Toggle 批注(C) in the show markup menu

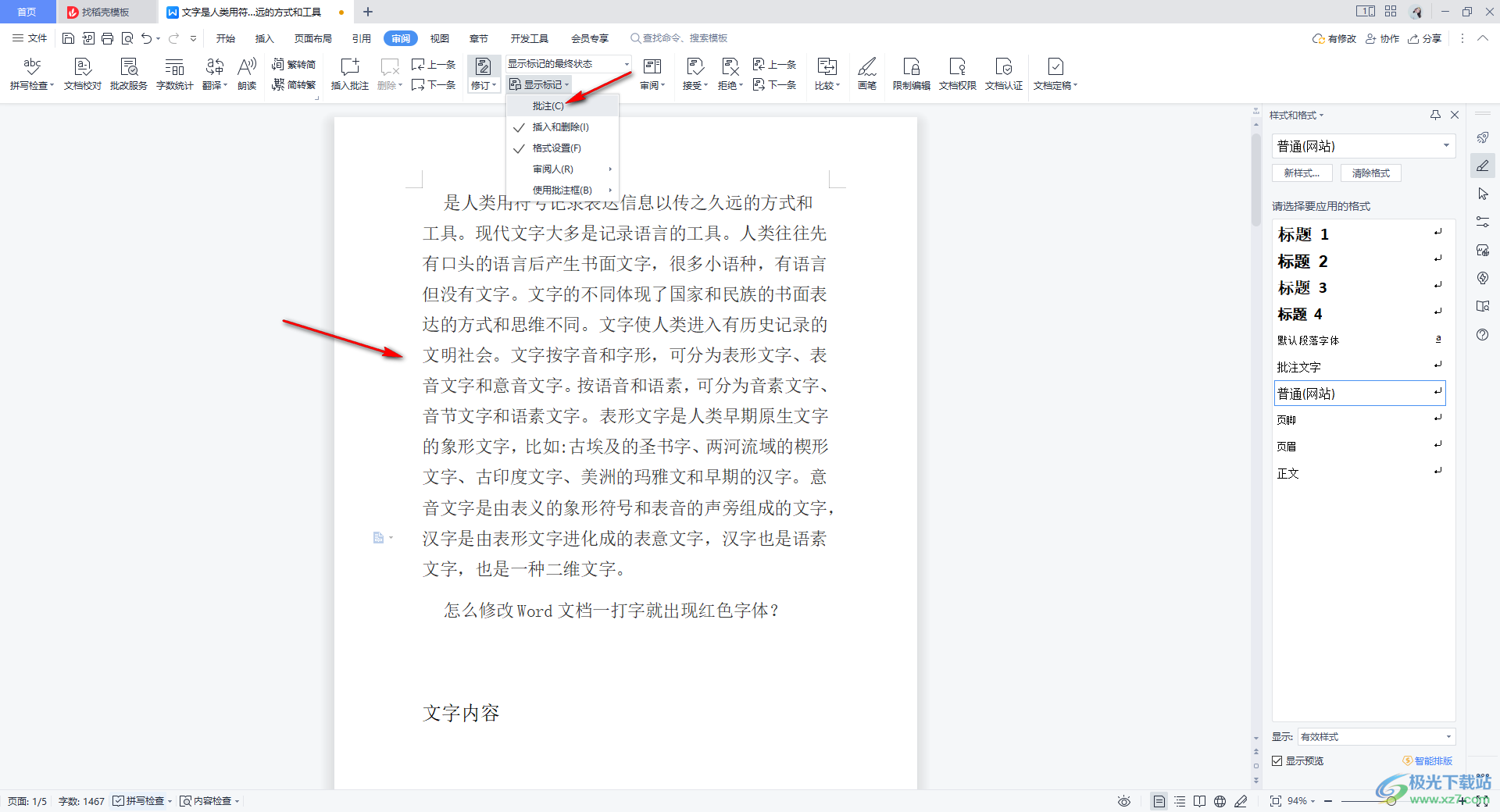tap(562, 105)
